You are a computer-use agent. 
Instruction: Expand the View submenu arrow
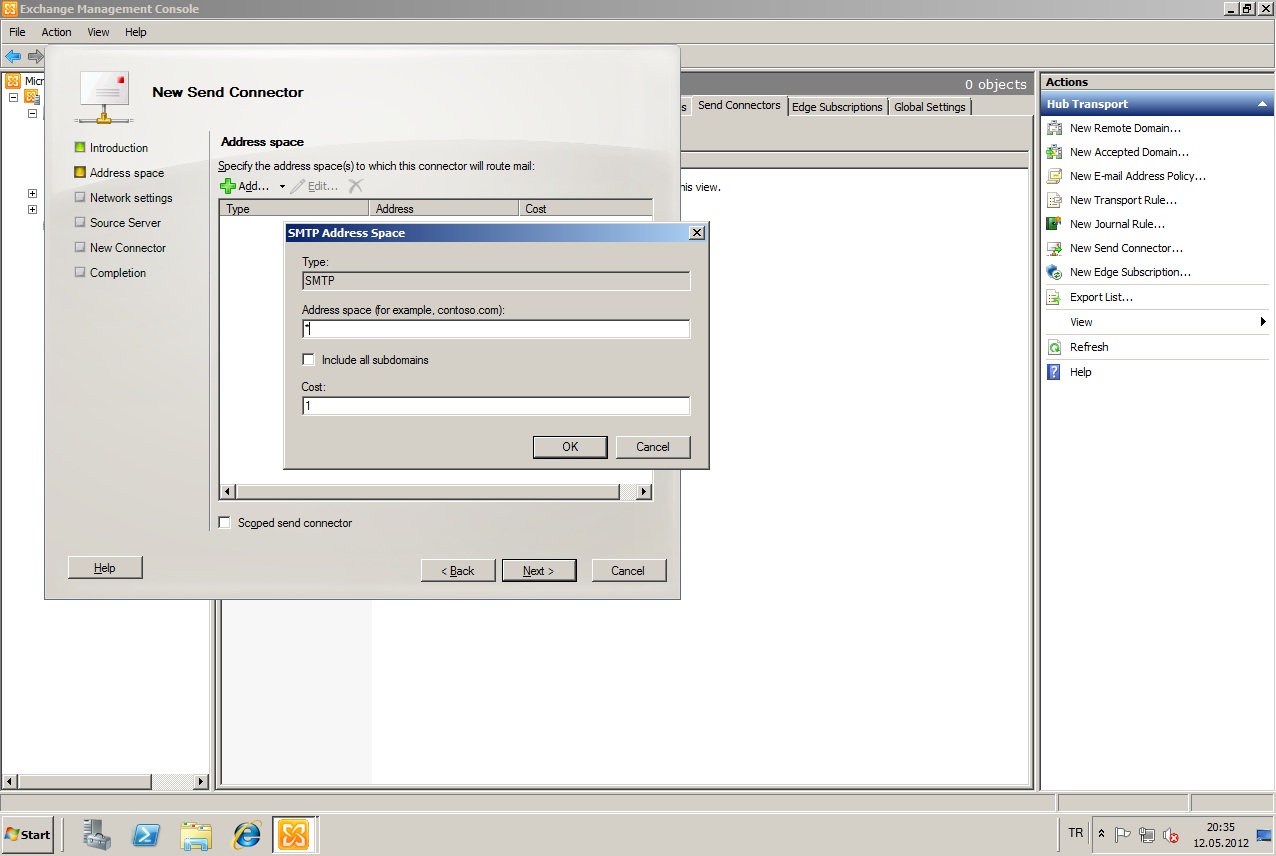coord(1263,322)
